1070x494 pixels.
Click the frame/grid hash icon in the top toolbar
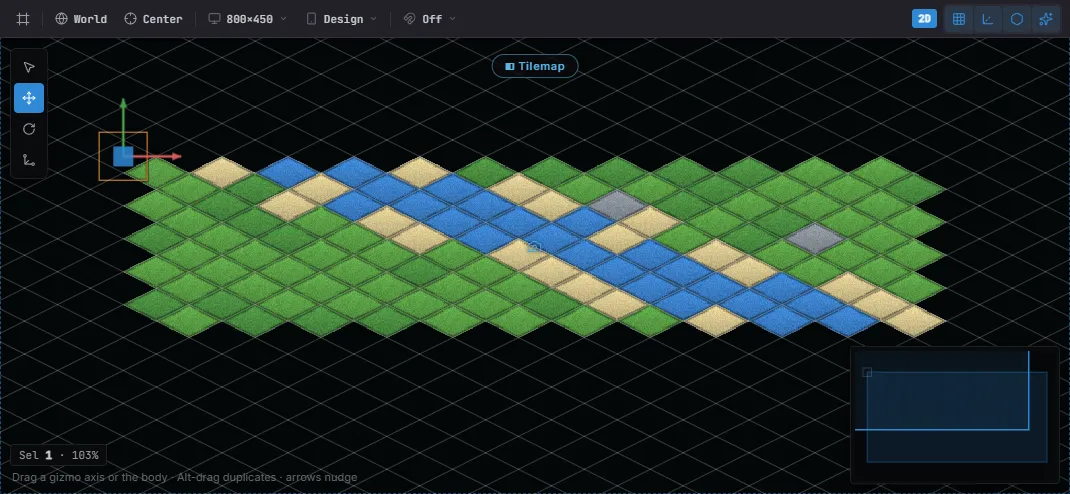click(x=23, y=19)
